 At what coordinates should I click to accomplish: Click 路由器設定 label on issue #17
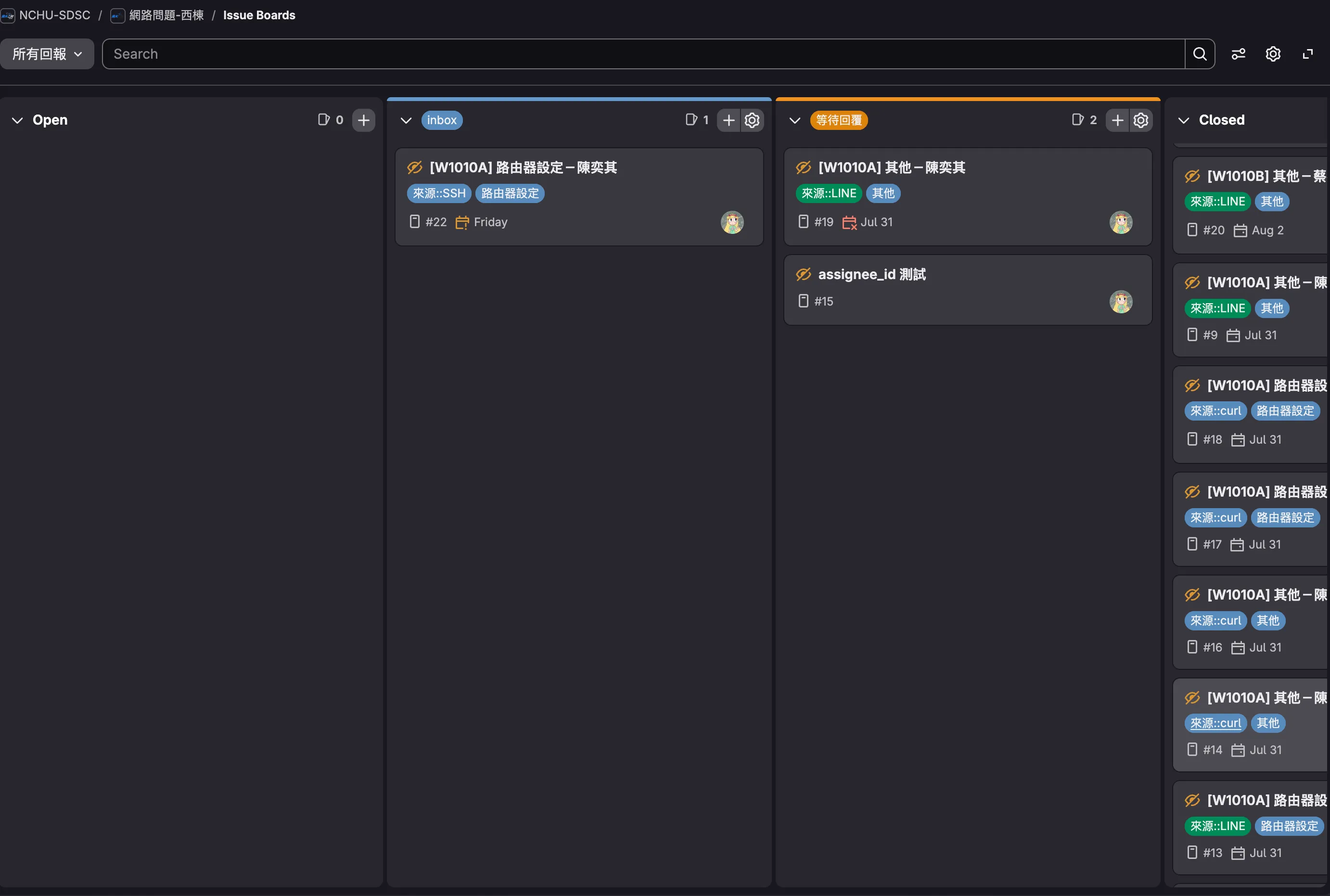pyautogui.click(x=1285, y=518)
